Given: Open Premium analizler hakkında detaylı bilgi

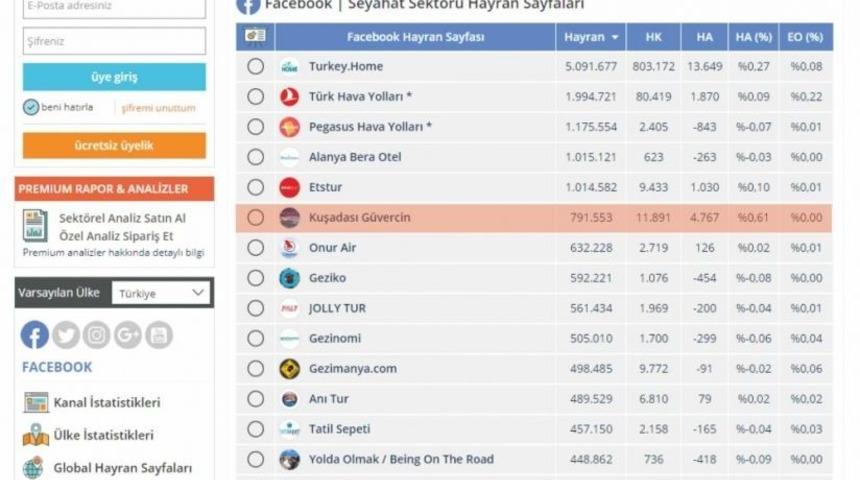Looking at the screenshot, I should 113,252.
